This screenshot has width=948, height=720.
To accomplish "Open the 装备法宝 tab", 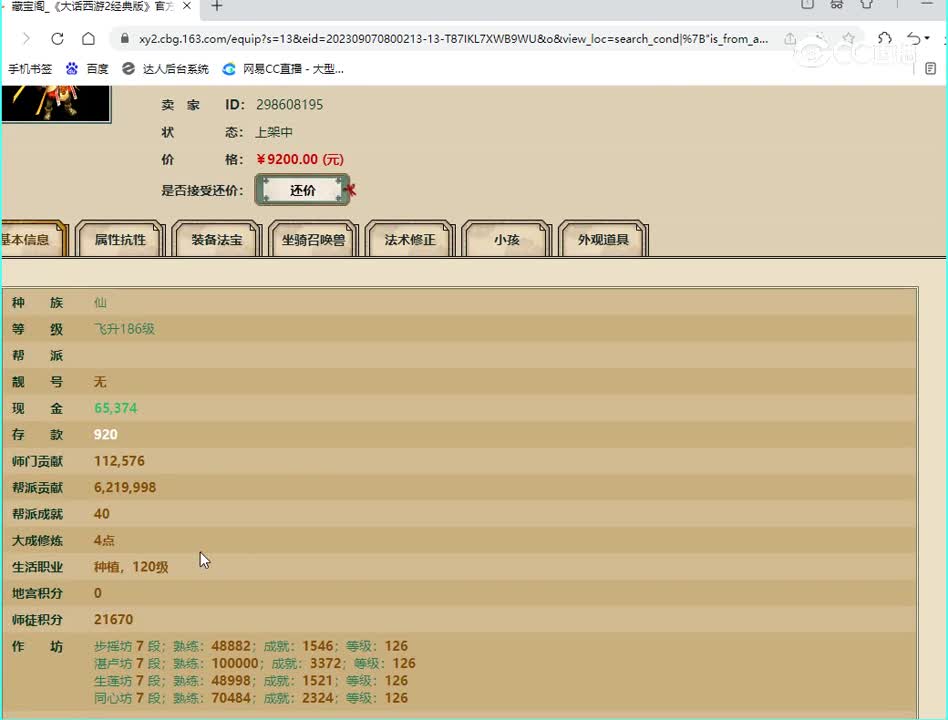I will click(x=216, y=239).
